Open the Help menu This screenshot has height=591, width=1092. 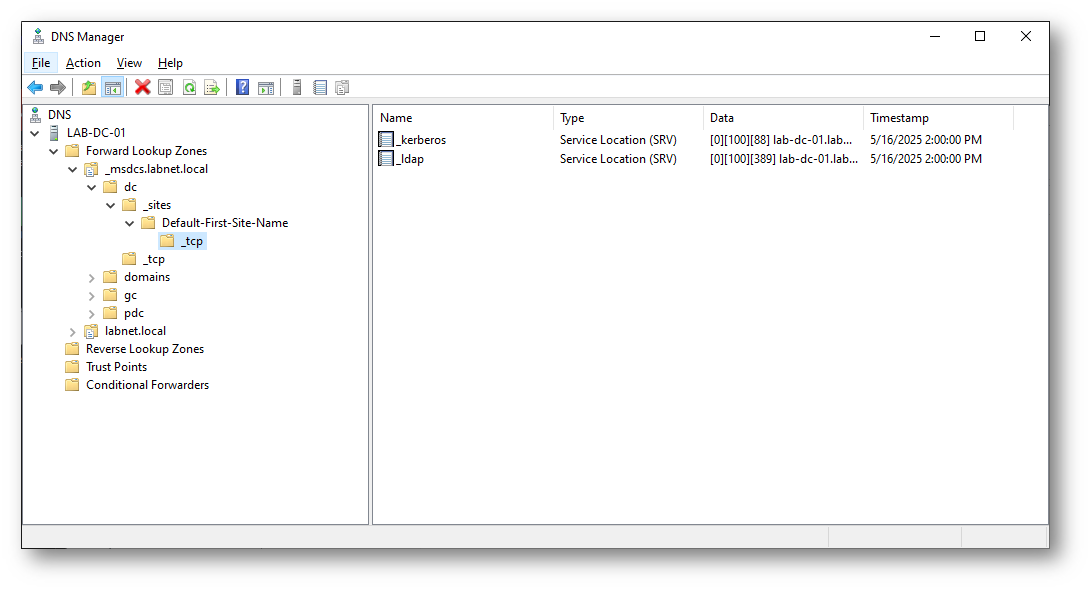pyautogui.click(x=170, y=63)
